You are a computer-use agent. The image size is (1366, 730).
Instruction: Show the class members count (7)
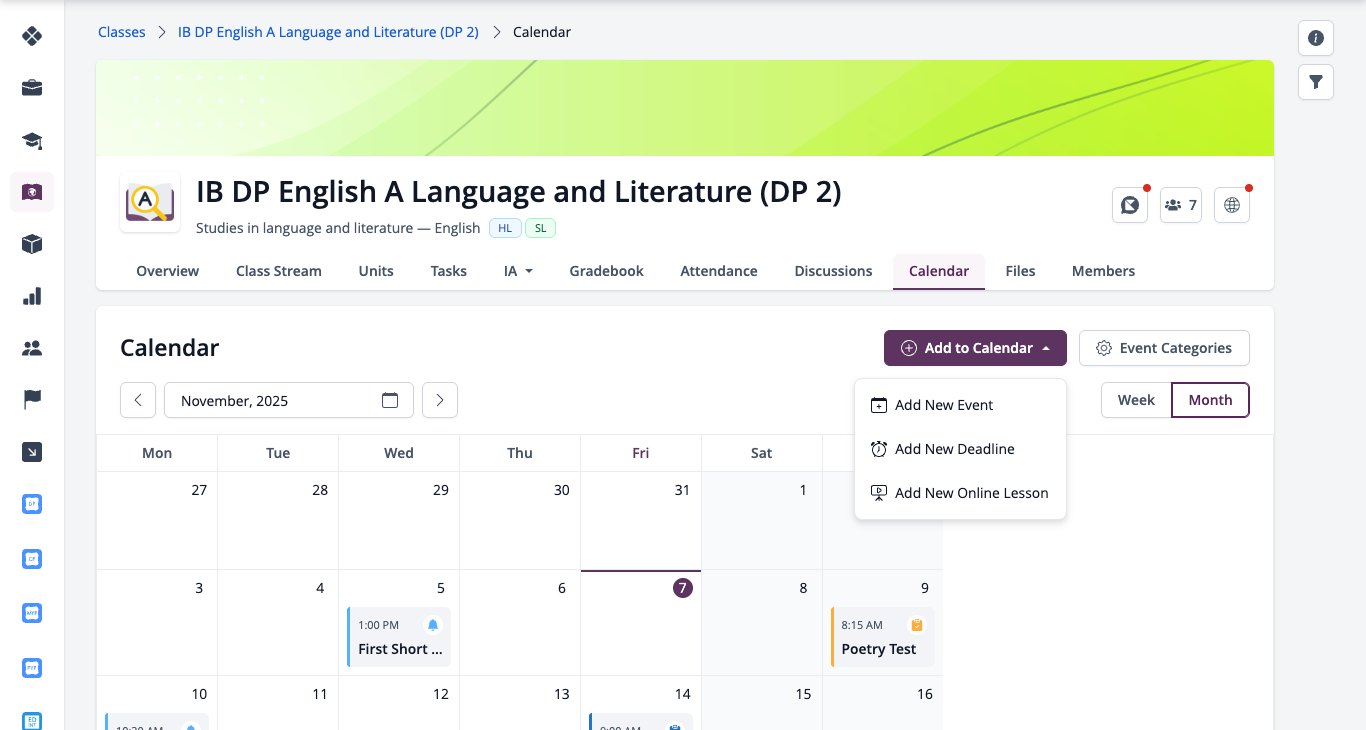tap(1180, 205)
